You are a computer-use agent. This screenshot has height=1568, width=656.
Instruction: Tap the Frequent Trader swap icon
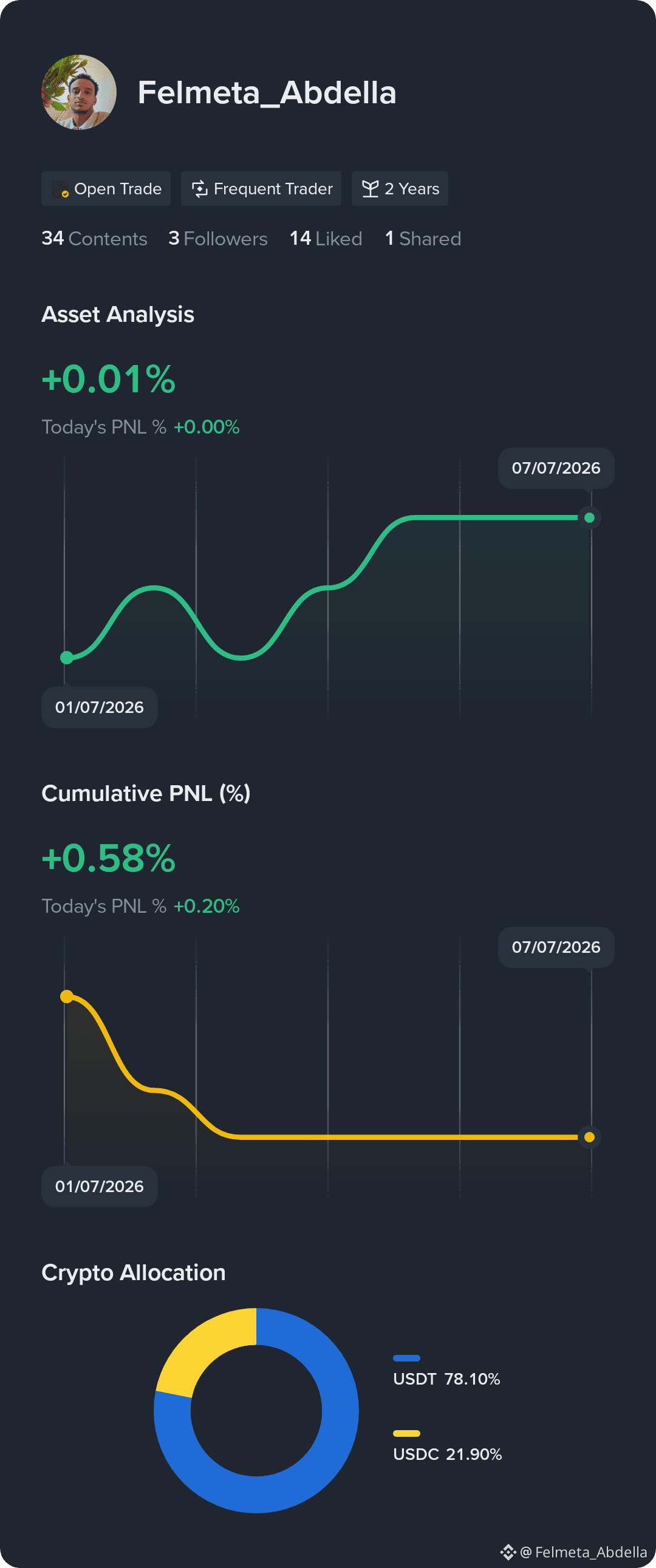click(200, 189)
